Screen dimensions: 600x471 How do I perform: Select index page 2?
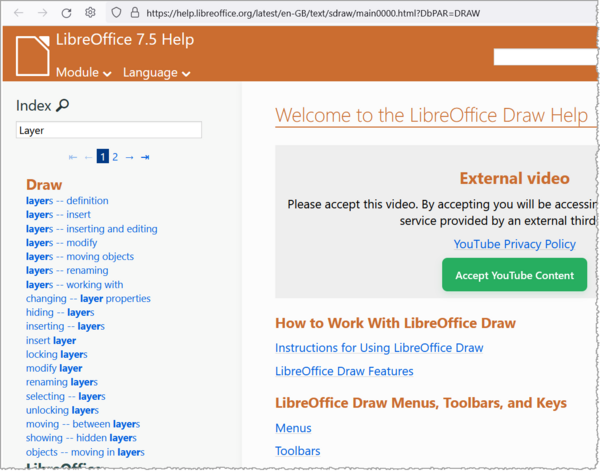click(x=115, y=157)
